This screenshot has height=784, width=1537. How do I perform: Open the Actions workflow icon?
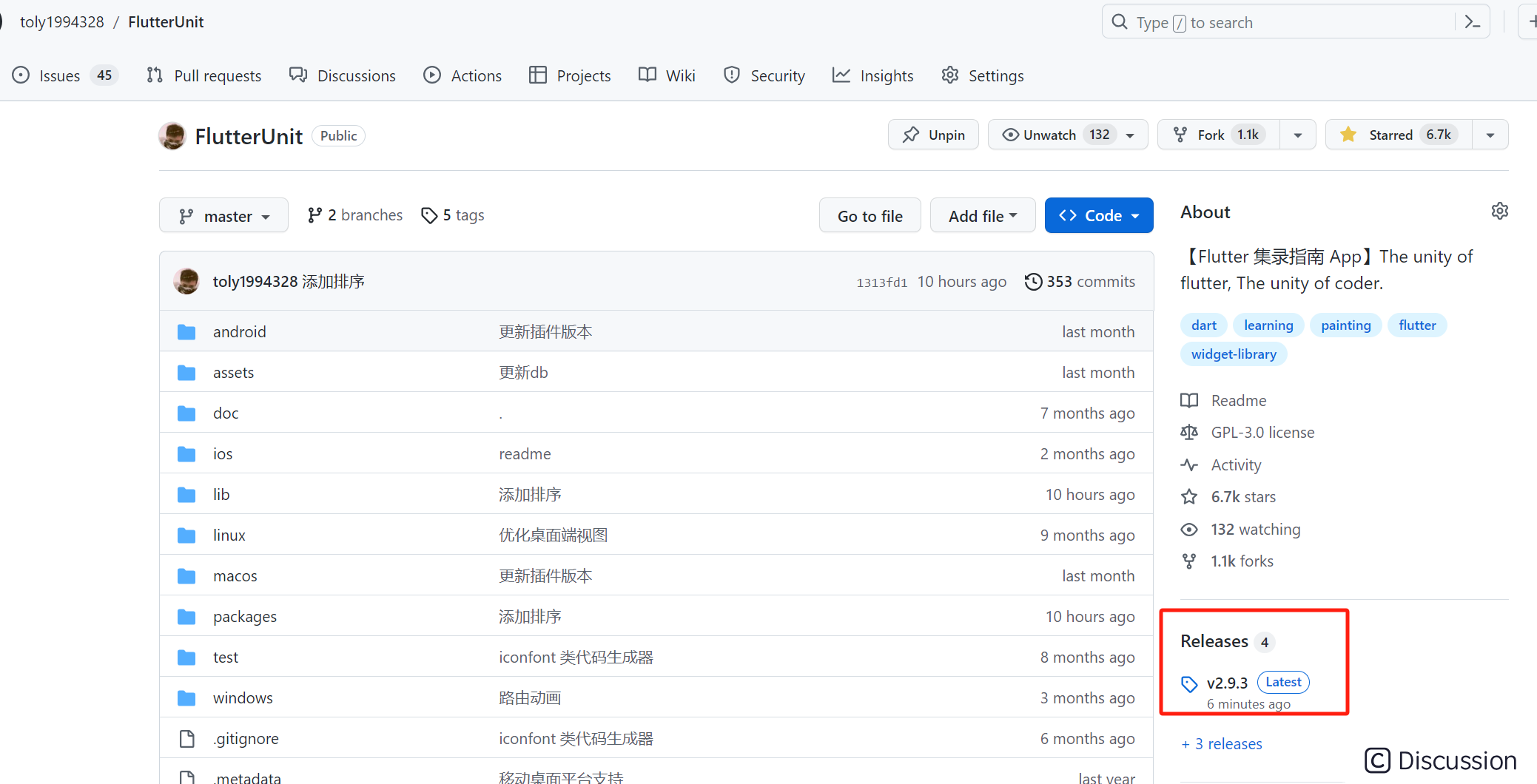tap(431, 75)
